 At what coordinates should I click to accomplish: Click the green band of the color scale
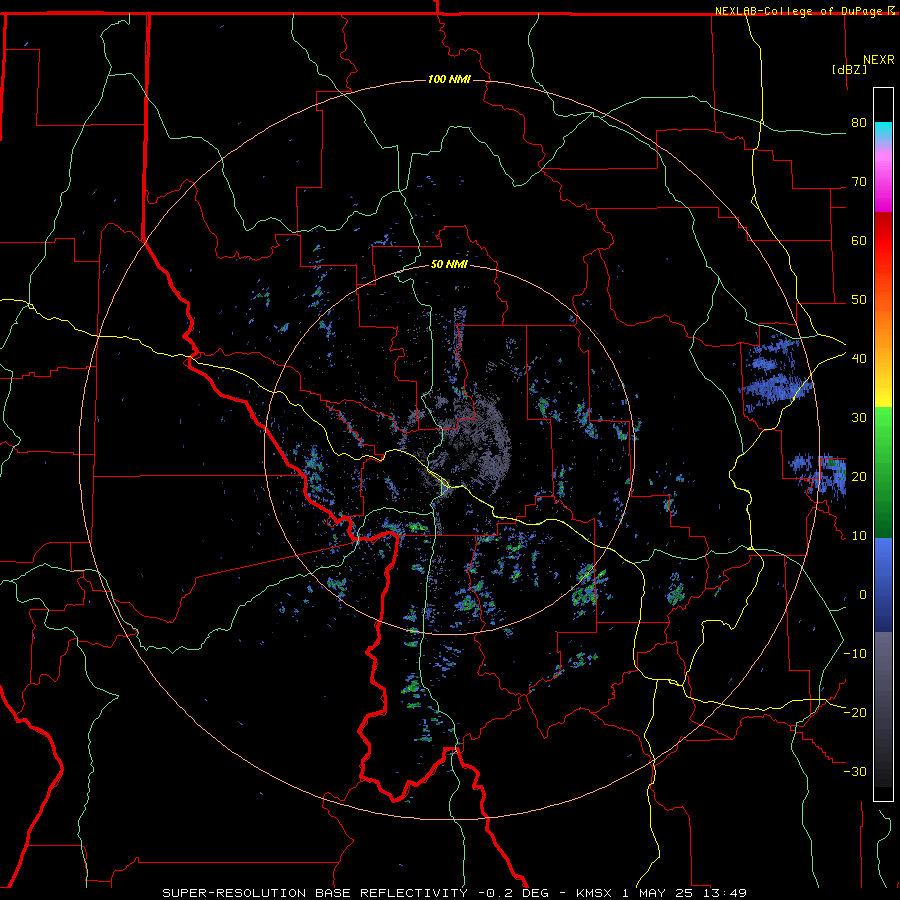coord(883,472)
